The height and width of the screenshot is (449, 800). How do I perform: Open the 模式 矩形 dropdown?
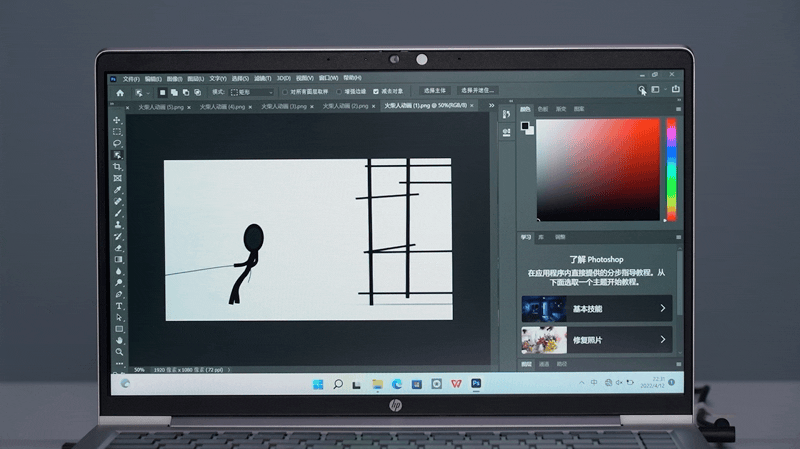tap(252, 92)
